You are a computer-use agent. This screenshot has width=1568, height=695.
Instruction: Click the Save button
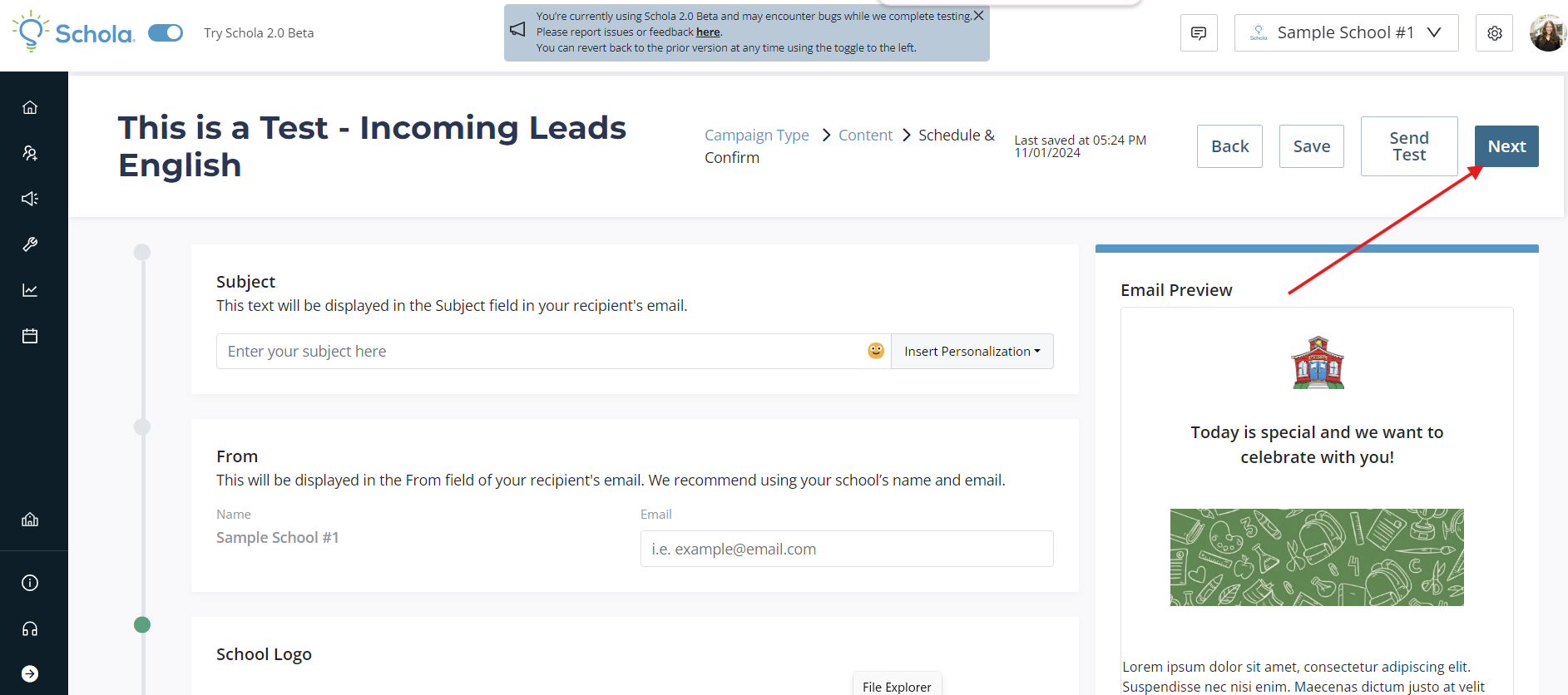(x=1311, y=146)
